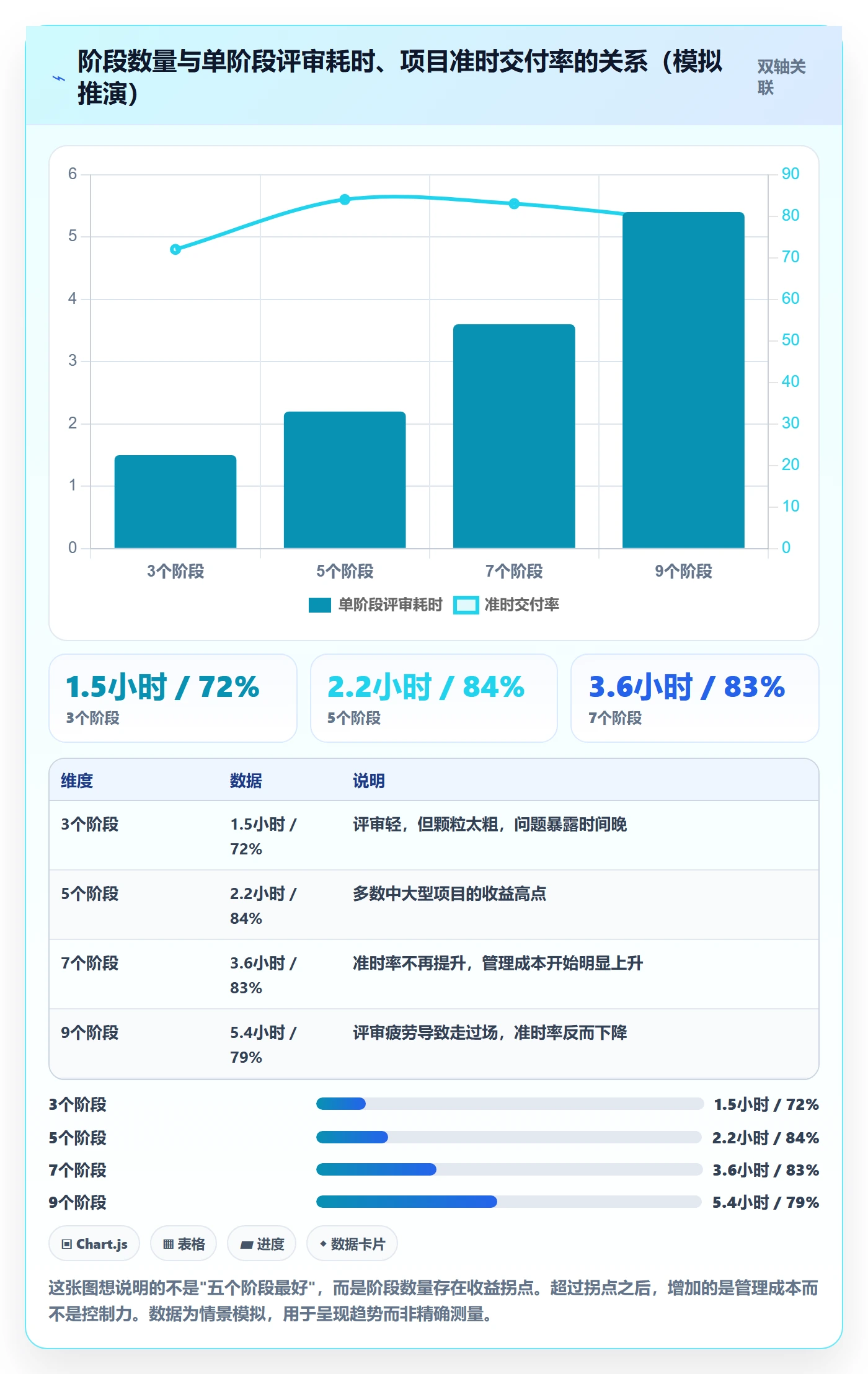Select the 3.6小时 / 83% data card

pyautogui.click(x=695, y=698)
